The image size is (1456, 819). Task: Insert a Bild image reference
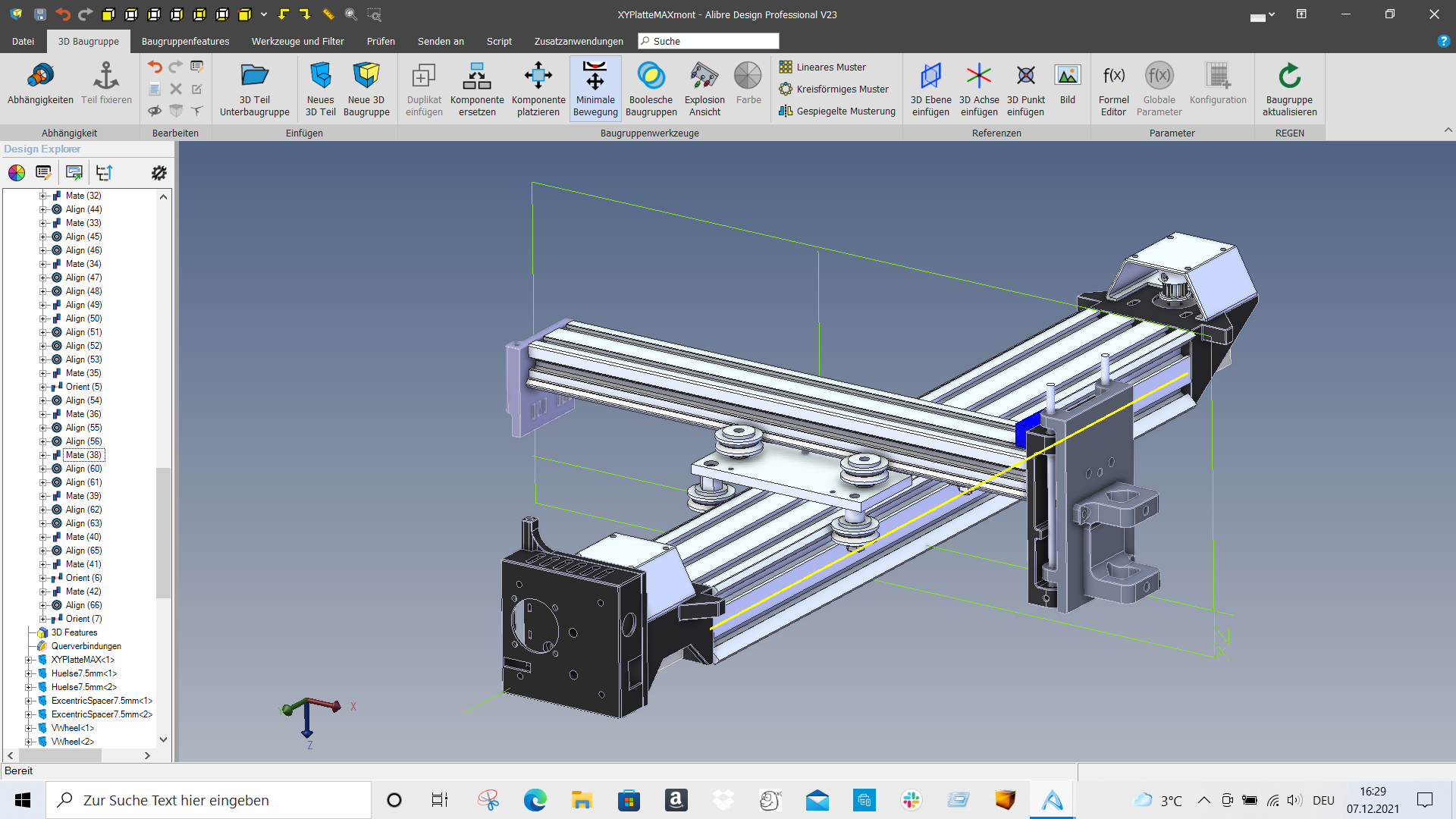[1068, 83]
